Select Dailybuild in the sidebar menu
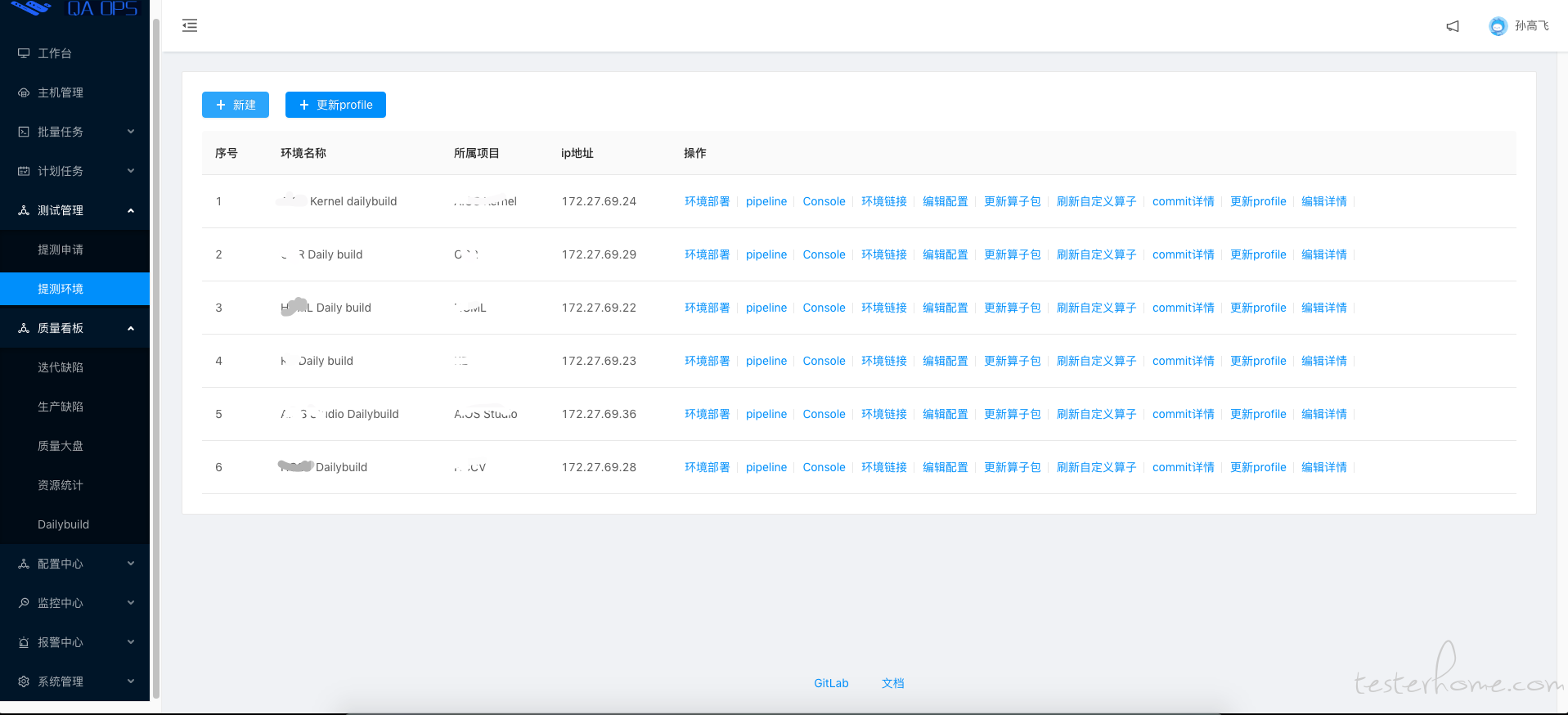The width and height of the screenshot is (1568, 715). (x=63, y=524)
